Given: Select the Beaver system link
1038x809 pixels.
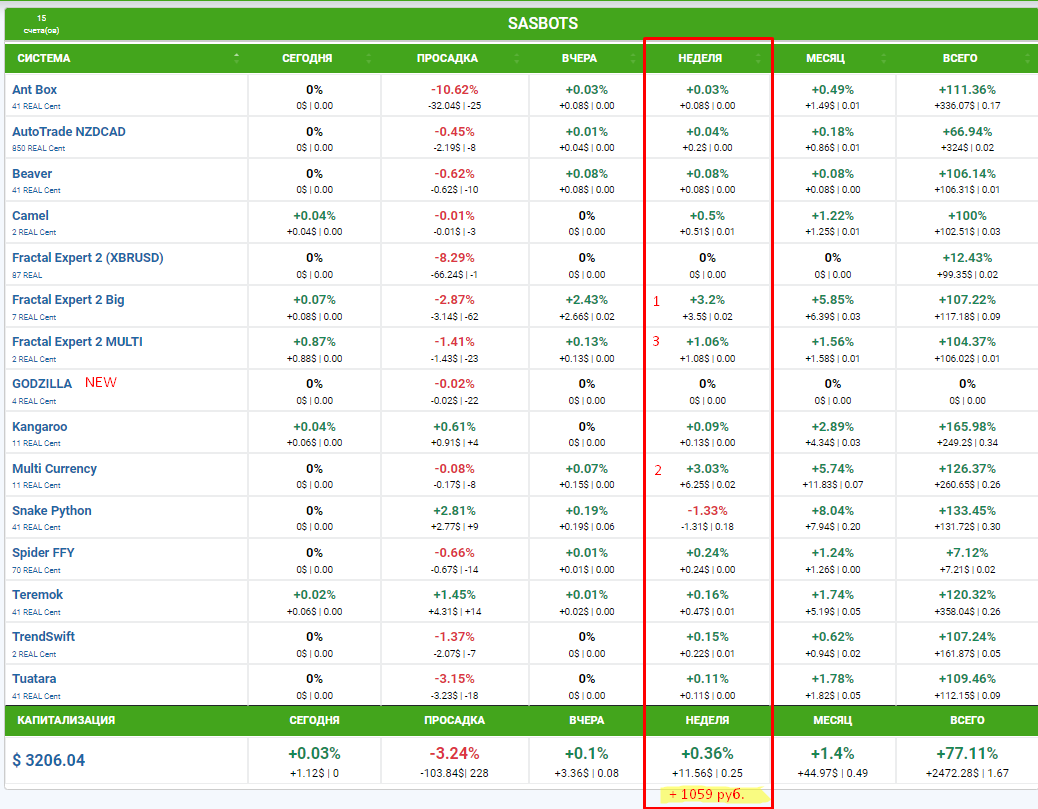Looking at the screenshot, I should [32, 174].
